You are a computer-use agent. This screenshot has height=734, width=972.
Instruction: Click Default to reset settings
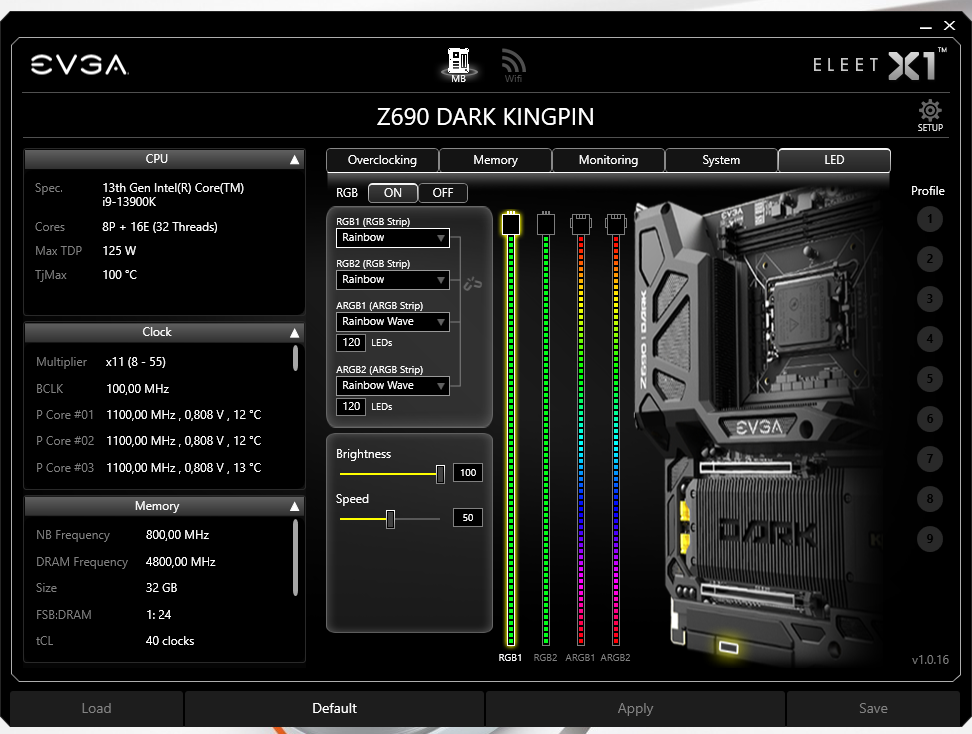[x=334, y=708]
